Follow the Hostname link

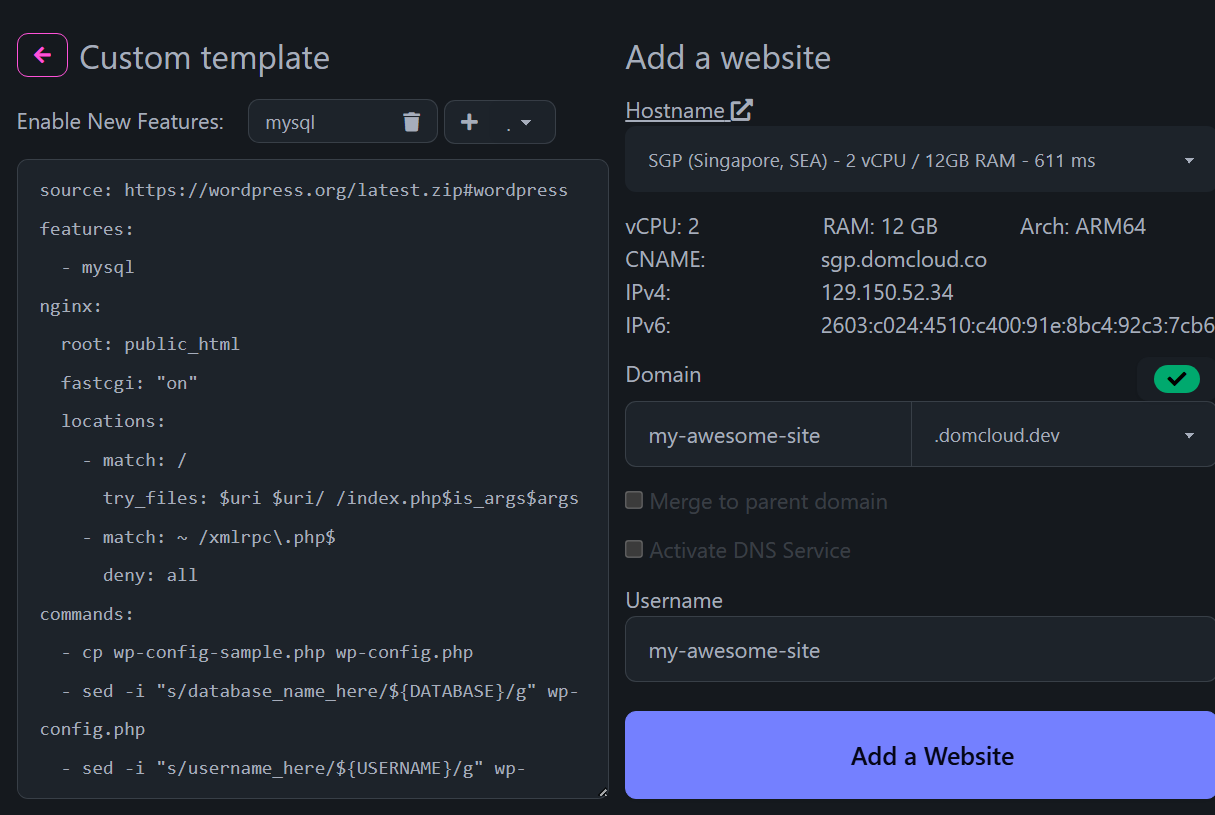coord(675,110)
